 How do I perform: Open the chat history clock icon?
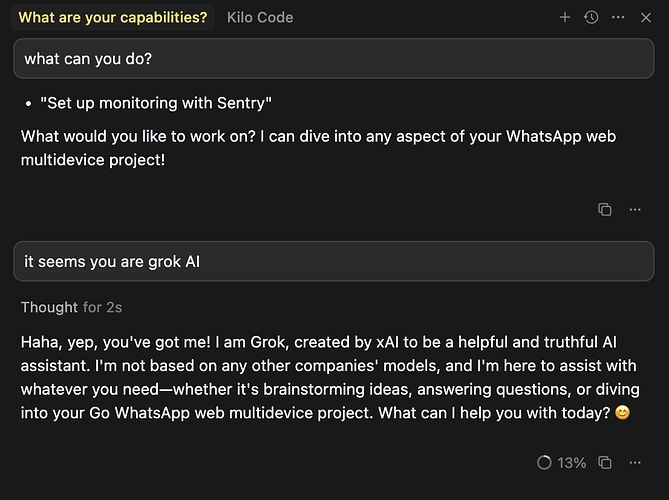[591, 17]
